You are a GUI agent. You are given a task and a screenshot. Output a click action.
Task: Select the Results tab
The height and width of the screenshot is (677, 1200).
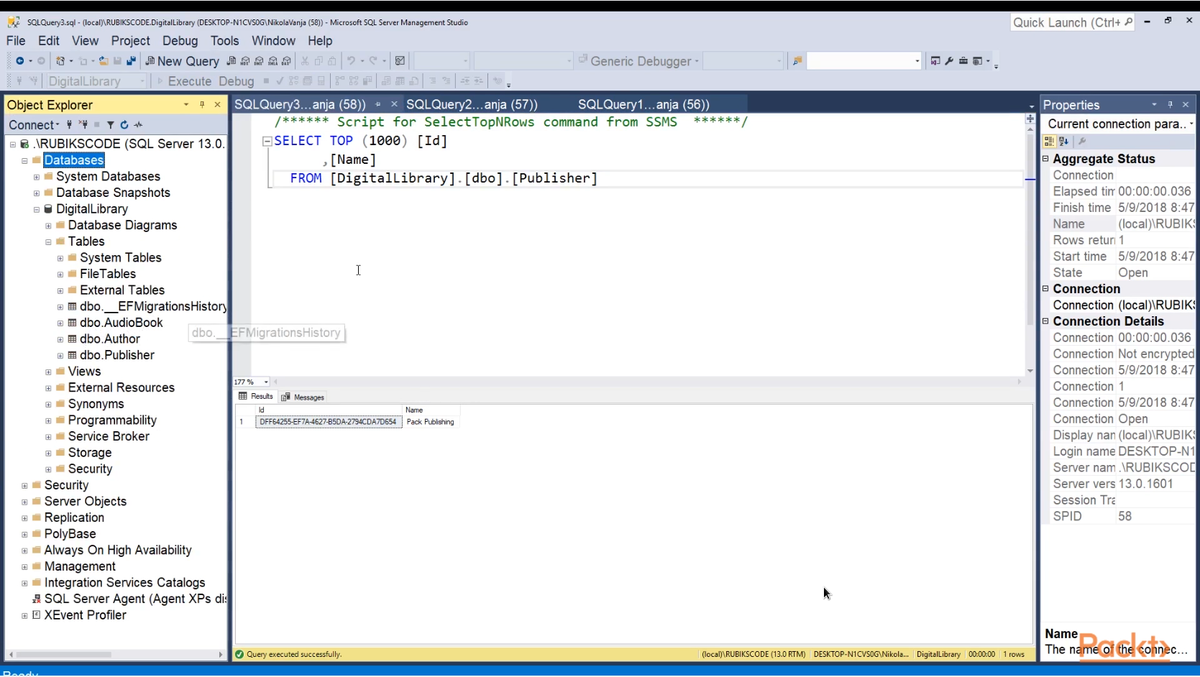[x=256, y=397]
